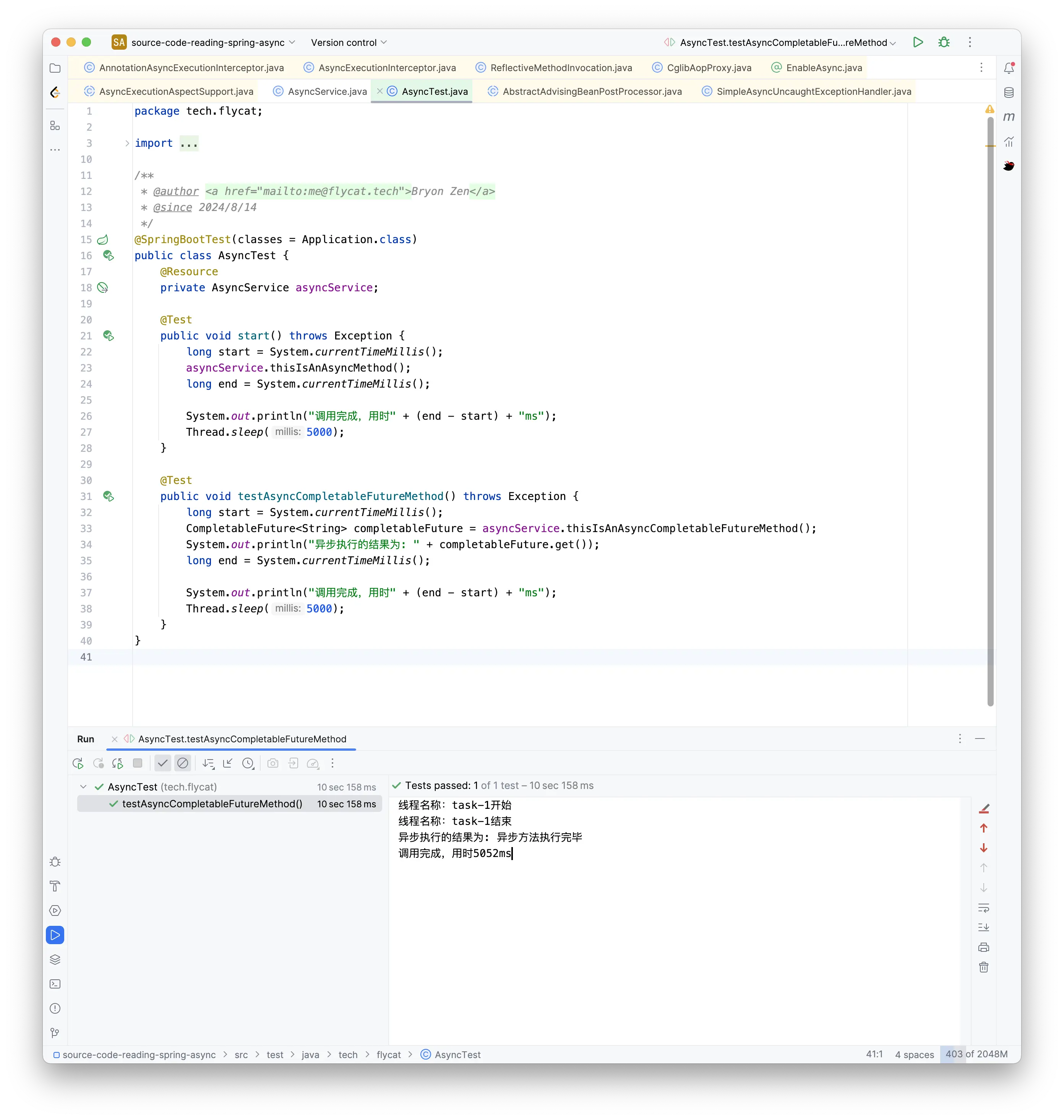1064x1120 pixels.
Task: Open the Debug tool window in left sidebar
Action: tap(55, 862)
